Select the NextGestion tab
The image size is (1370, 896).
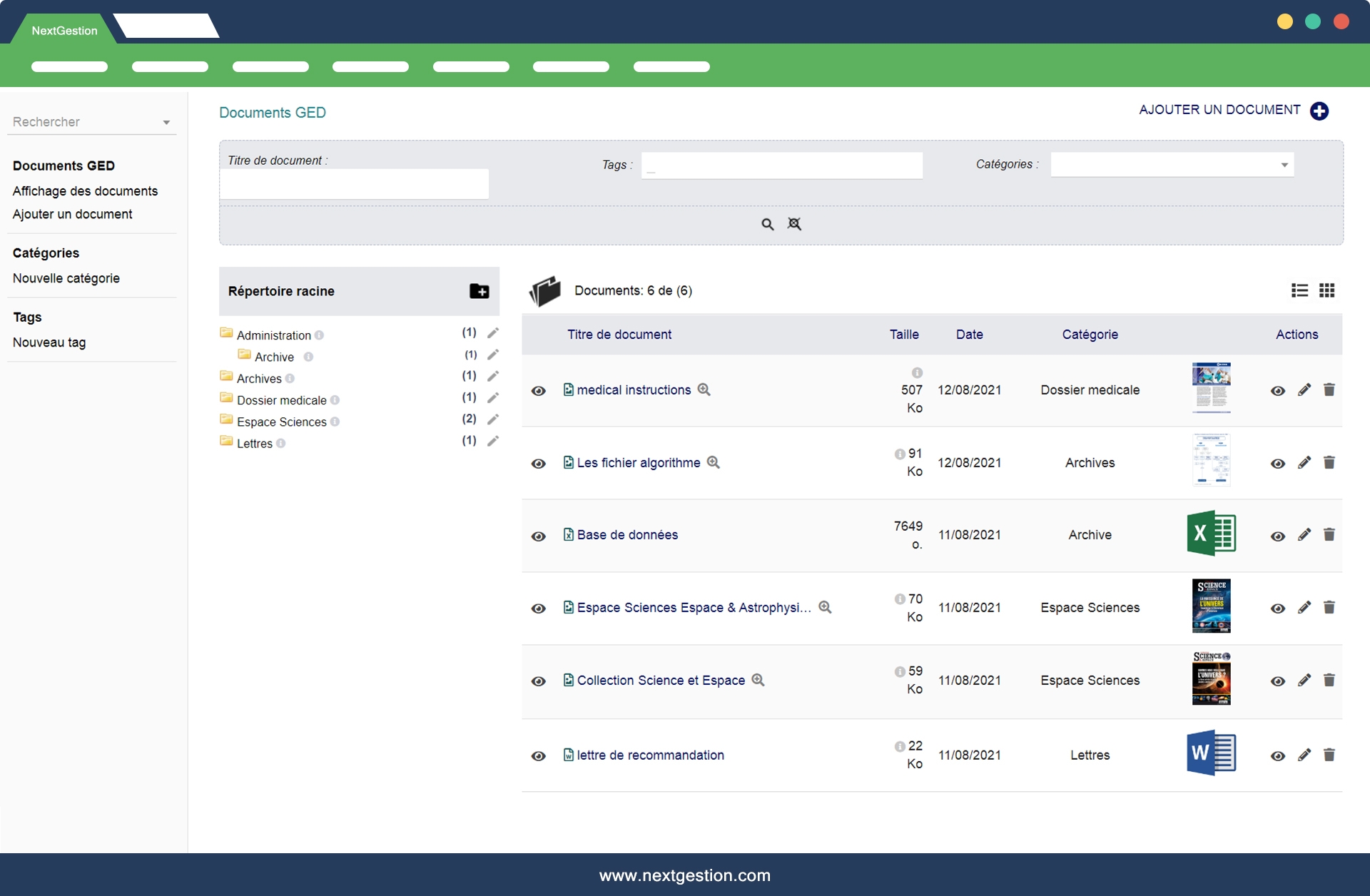point(64,31)
